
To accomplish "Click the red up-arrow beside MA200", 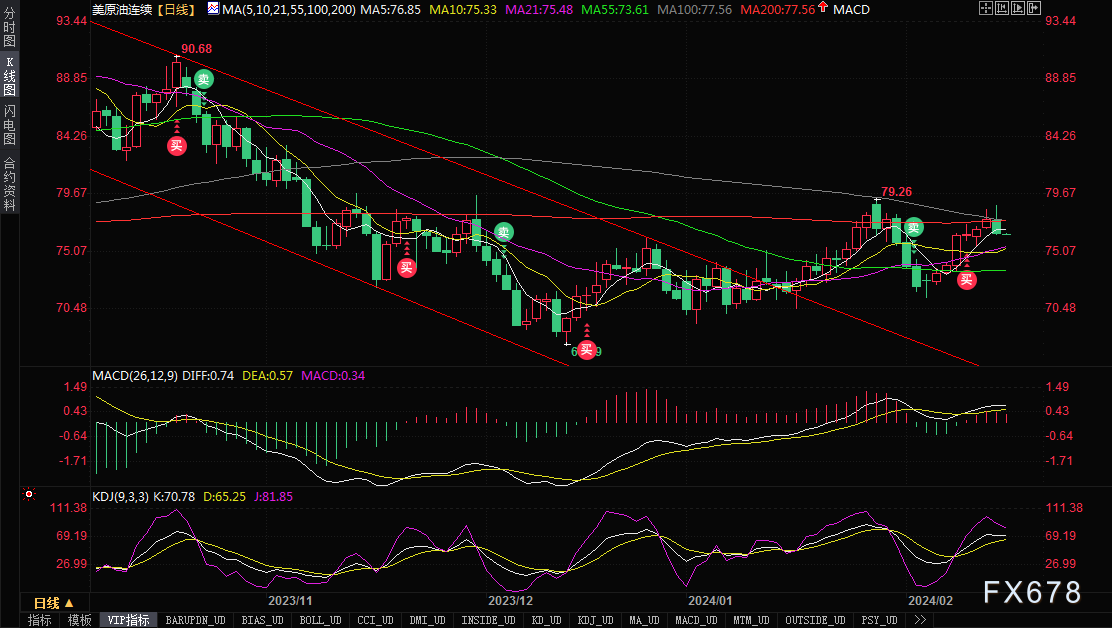I will [823, 8].
